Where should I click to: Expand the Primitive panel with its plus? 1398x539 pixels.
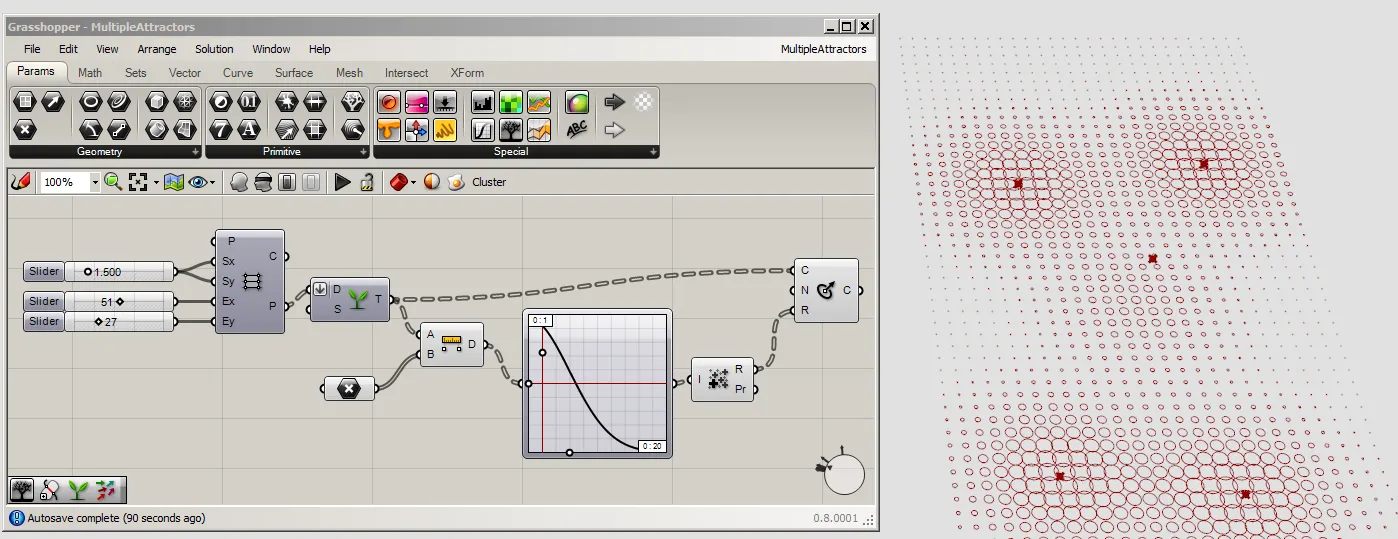363,152
